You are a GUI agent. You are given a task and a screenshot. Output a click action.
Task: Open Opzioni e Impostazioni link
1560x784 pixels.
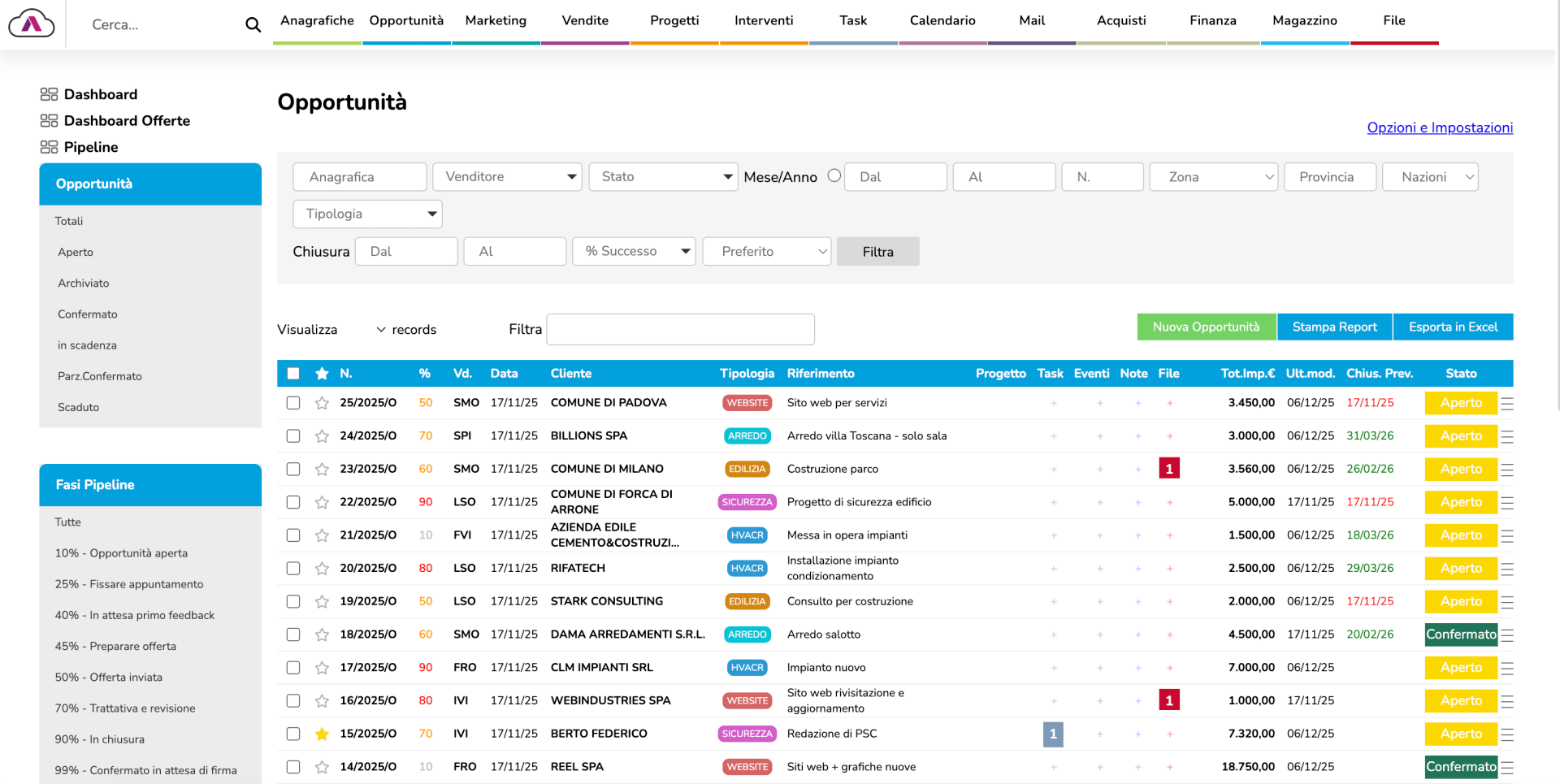1439,128
